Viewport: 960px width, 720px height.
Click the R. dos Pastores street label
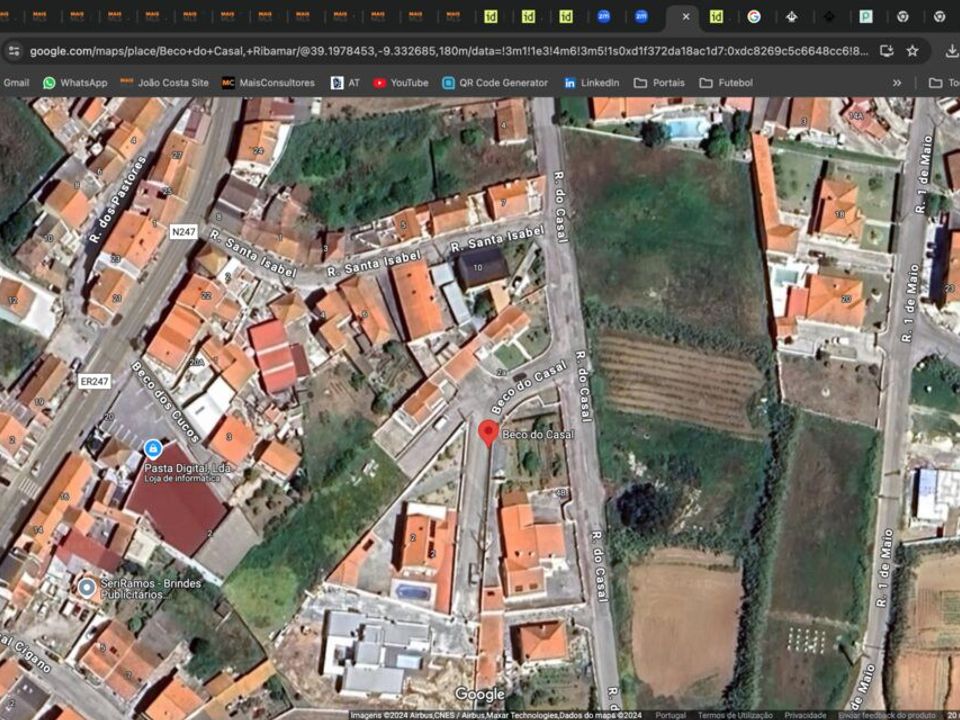[118, 199]
